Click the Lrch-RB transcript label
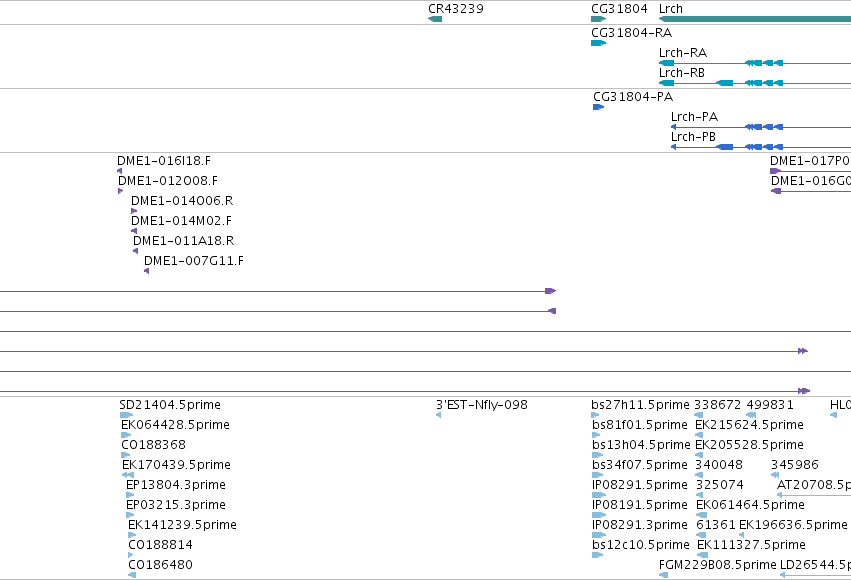851x580 pixels. point(682,73)
